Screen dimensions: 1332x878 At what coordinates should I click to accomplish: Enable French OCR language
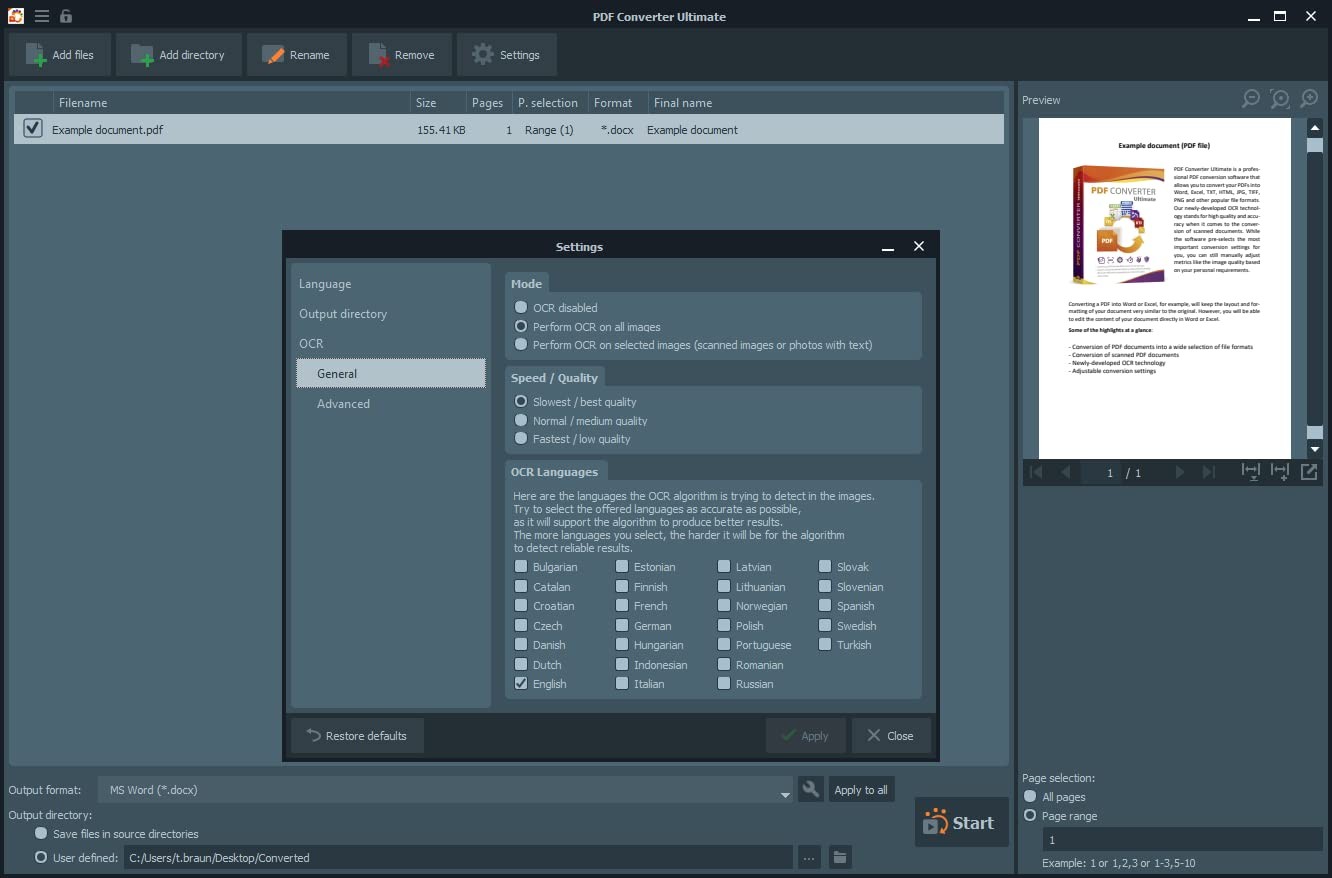click(x=622, y=605)
